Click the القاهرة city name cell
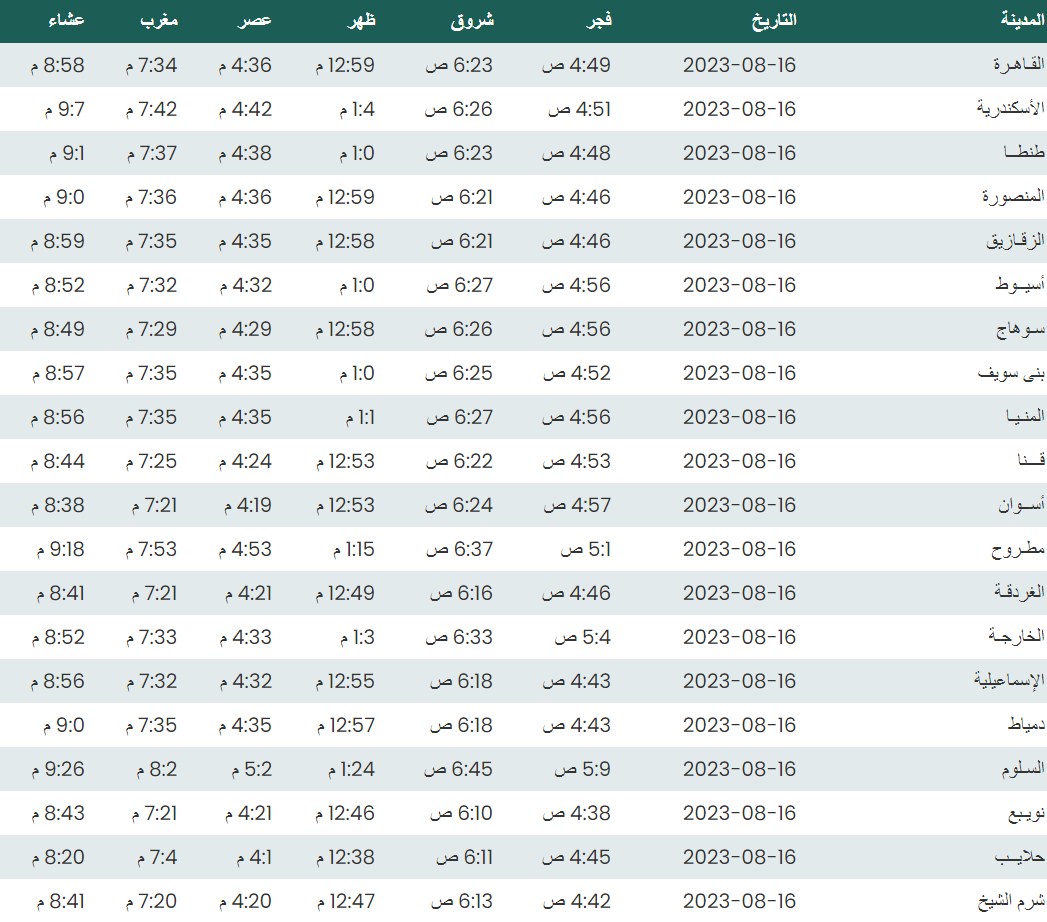Viewport: 1047px width, 922px height. (x=1018, y=65)
